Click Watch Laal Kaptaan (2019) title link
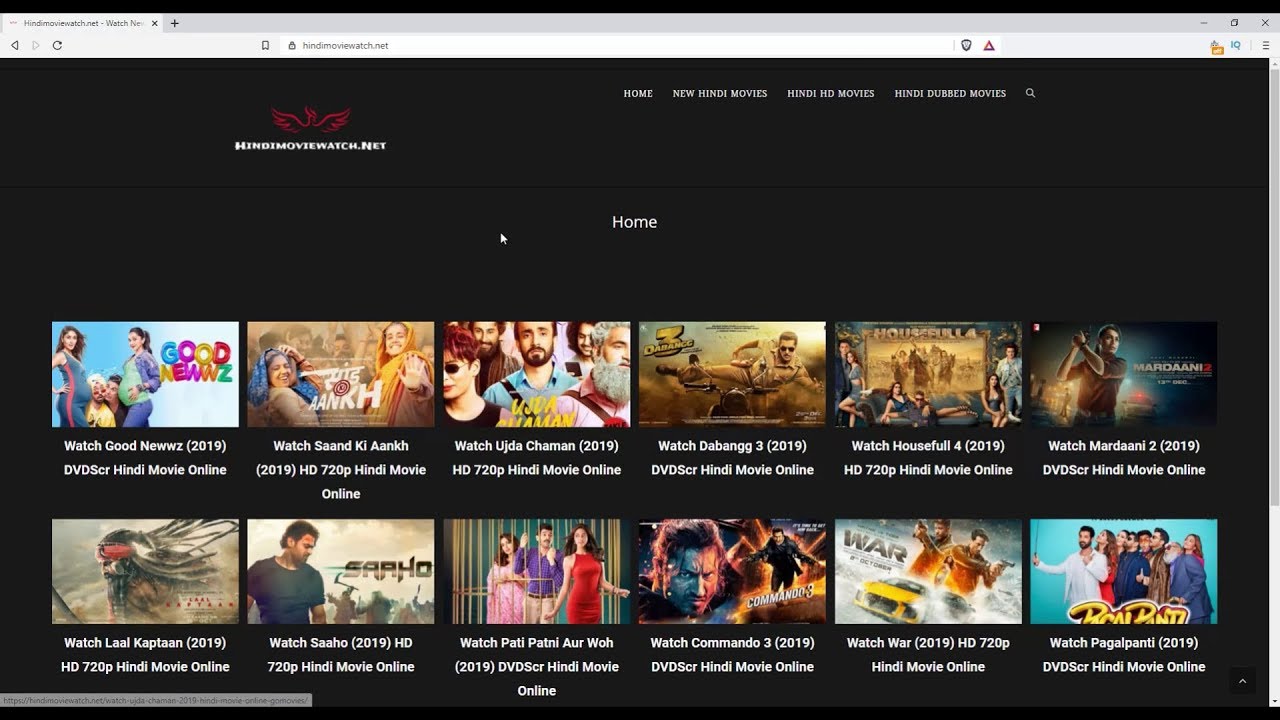 (x=145, y=655)
